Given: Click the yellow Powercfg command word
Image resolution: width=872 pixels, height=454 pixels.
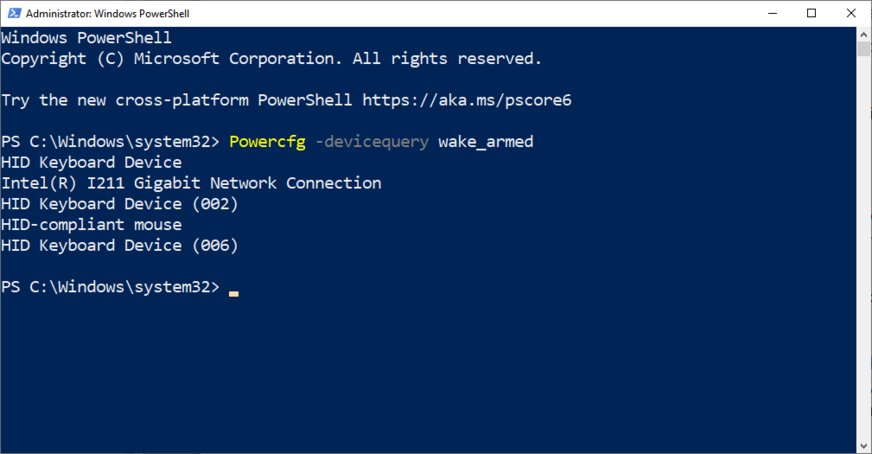Looking at the screenshot, I should pos(267,142).
